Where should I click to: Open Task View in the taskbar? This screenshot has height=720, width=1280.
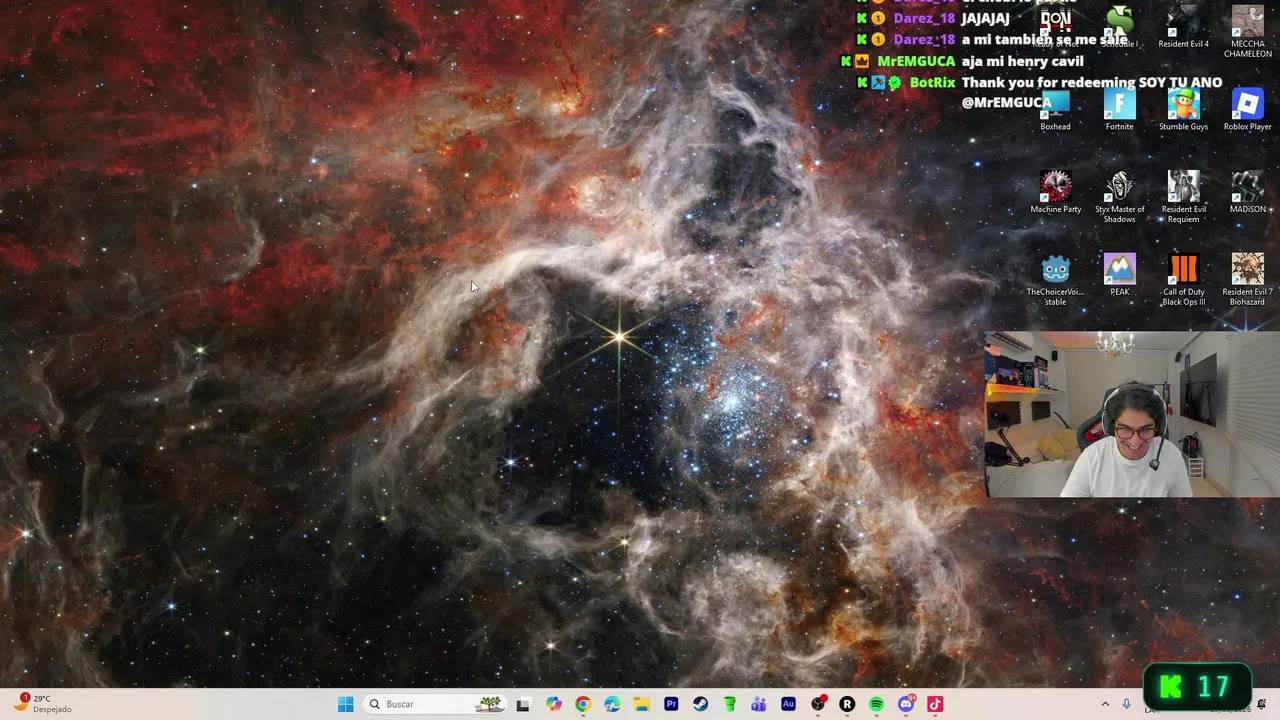522,704
